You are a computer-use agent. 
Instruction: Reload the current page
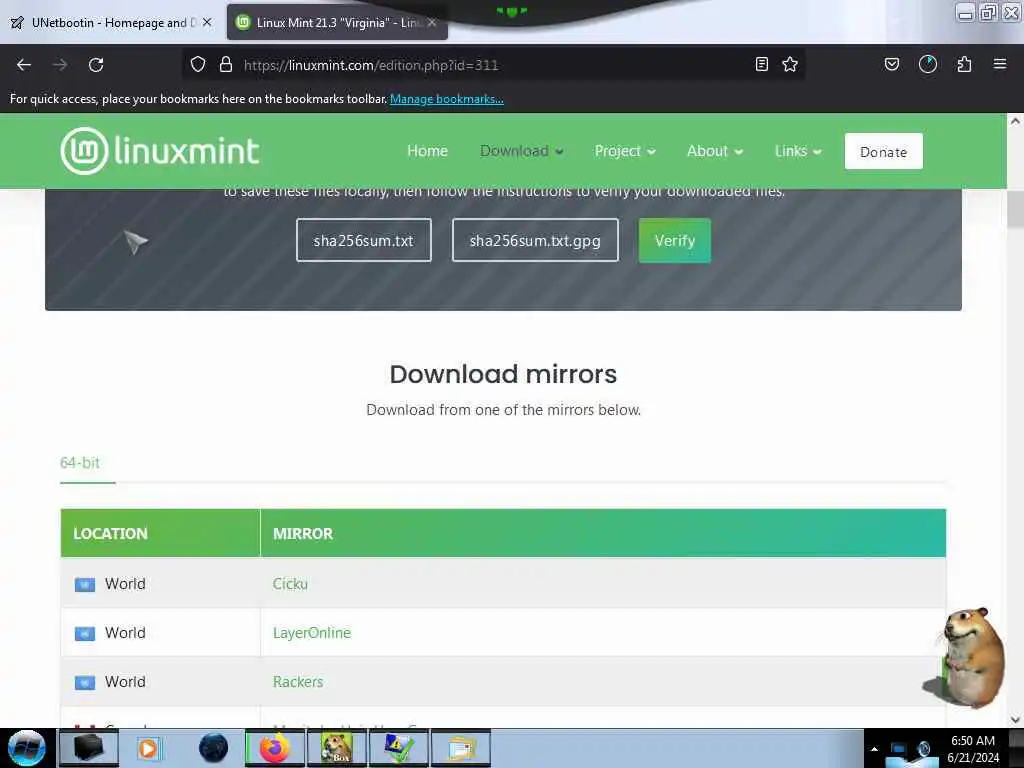[96, 65]
